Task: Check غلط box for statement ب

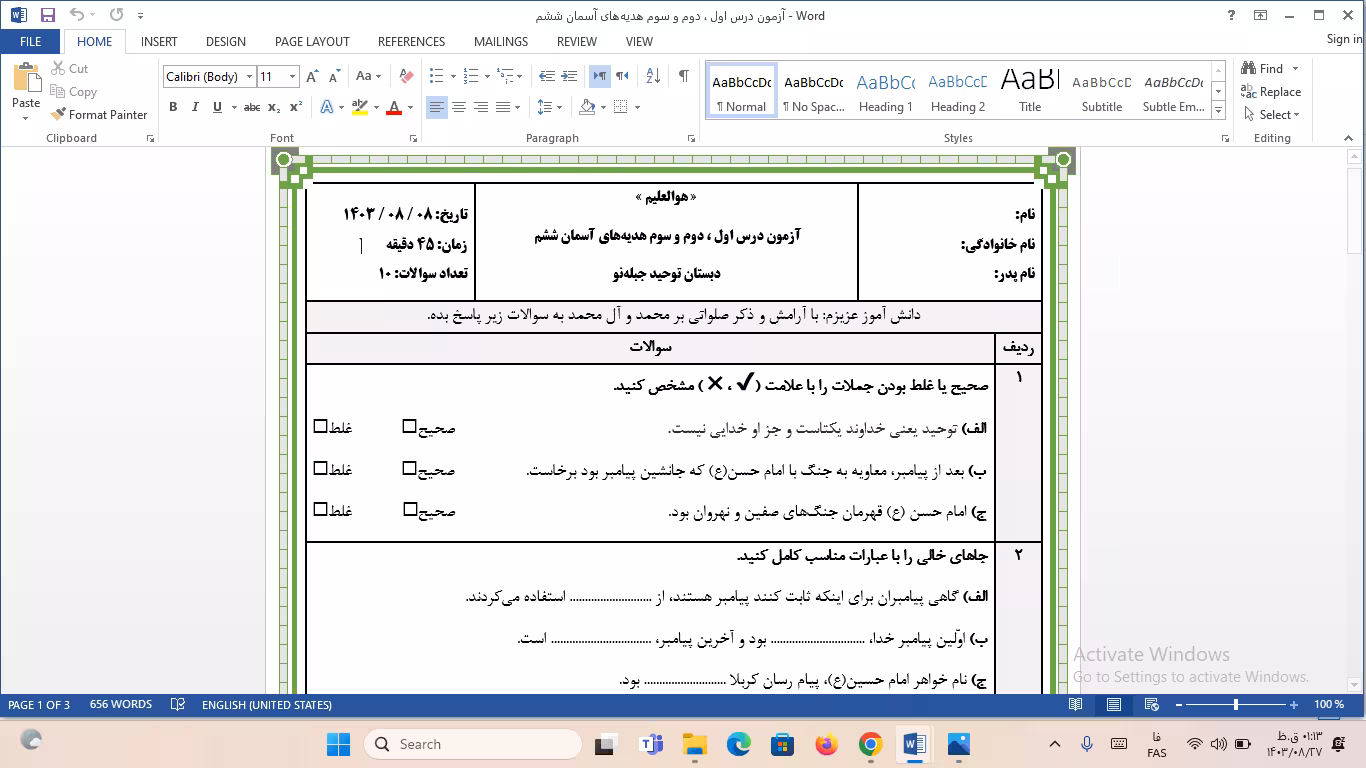Action: tap(320, 468)
